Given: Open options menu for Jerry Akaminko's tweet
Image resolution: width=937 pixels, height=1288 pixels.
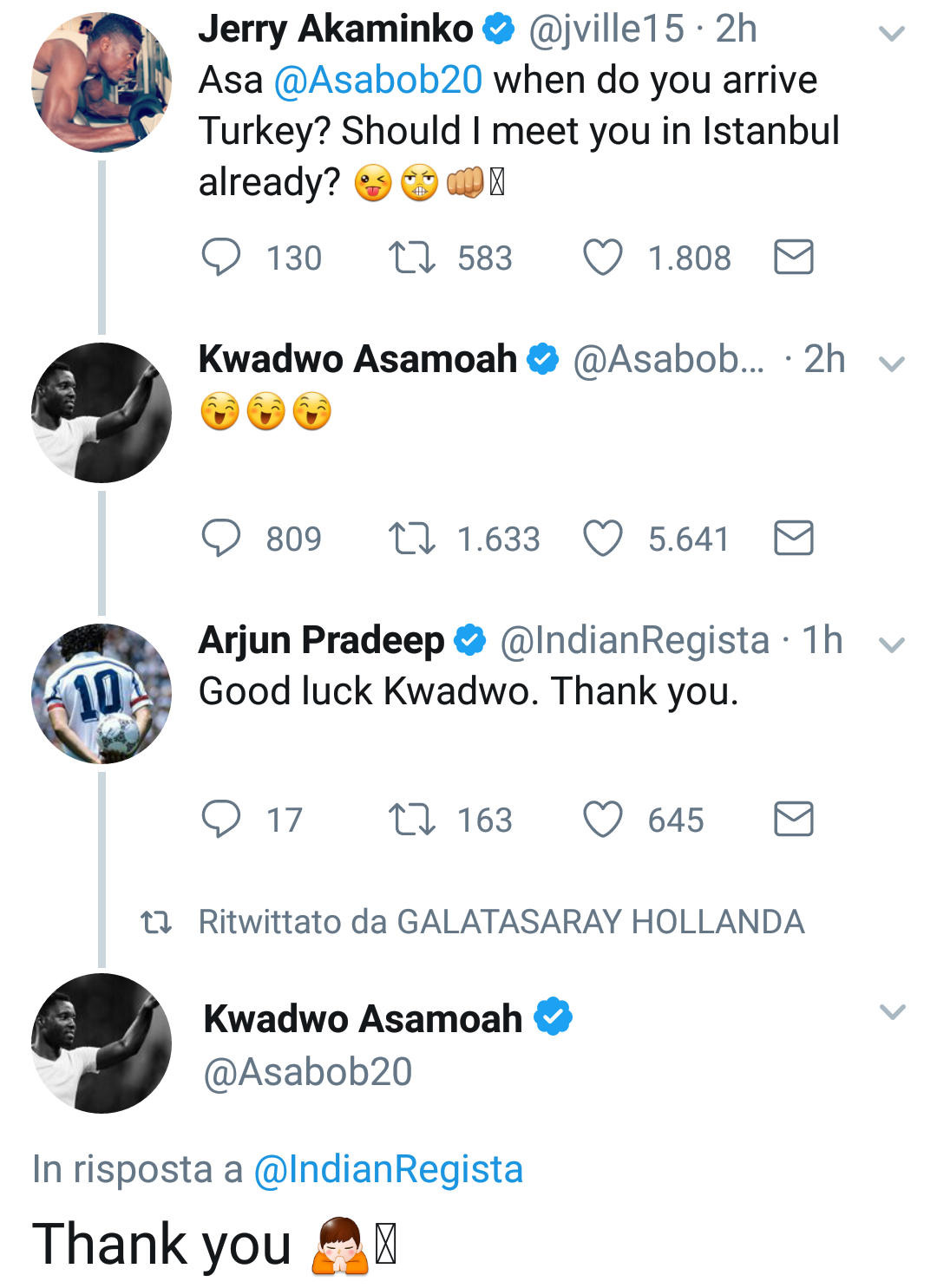Looking at the screenshot, I should 892,34.
